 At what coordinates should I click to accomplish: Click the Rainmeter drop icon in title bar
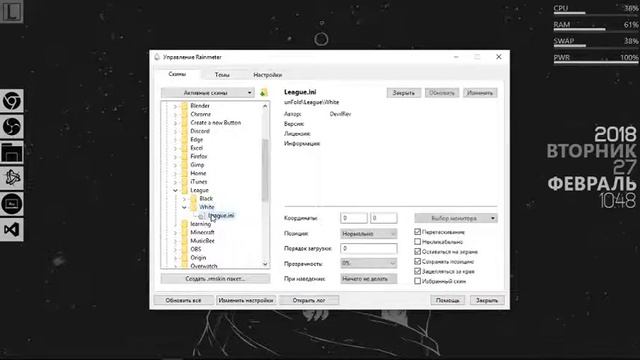point(157,57)
